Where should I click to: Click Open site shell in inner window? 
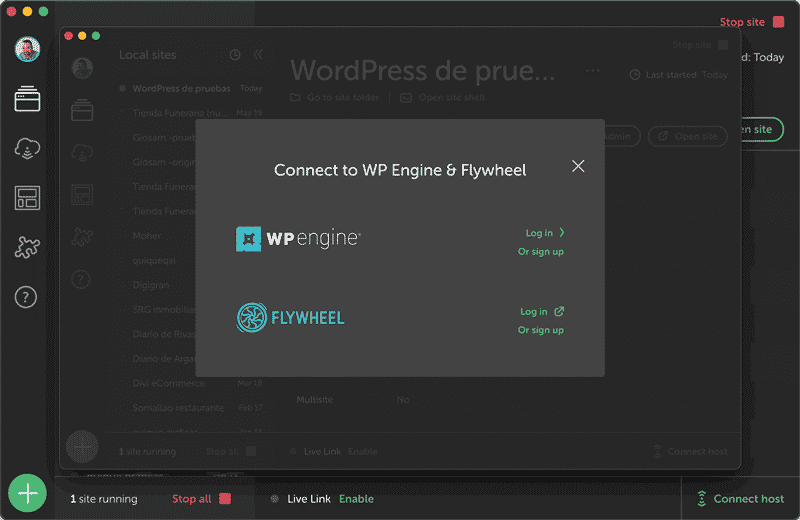[x=442, y=97]
